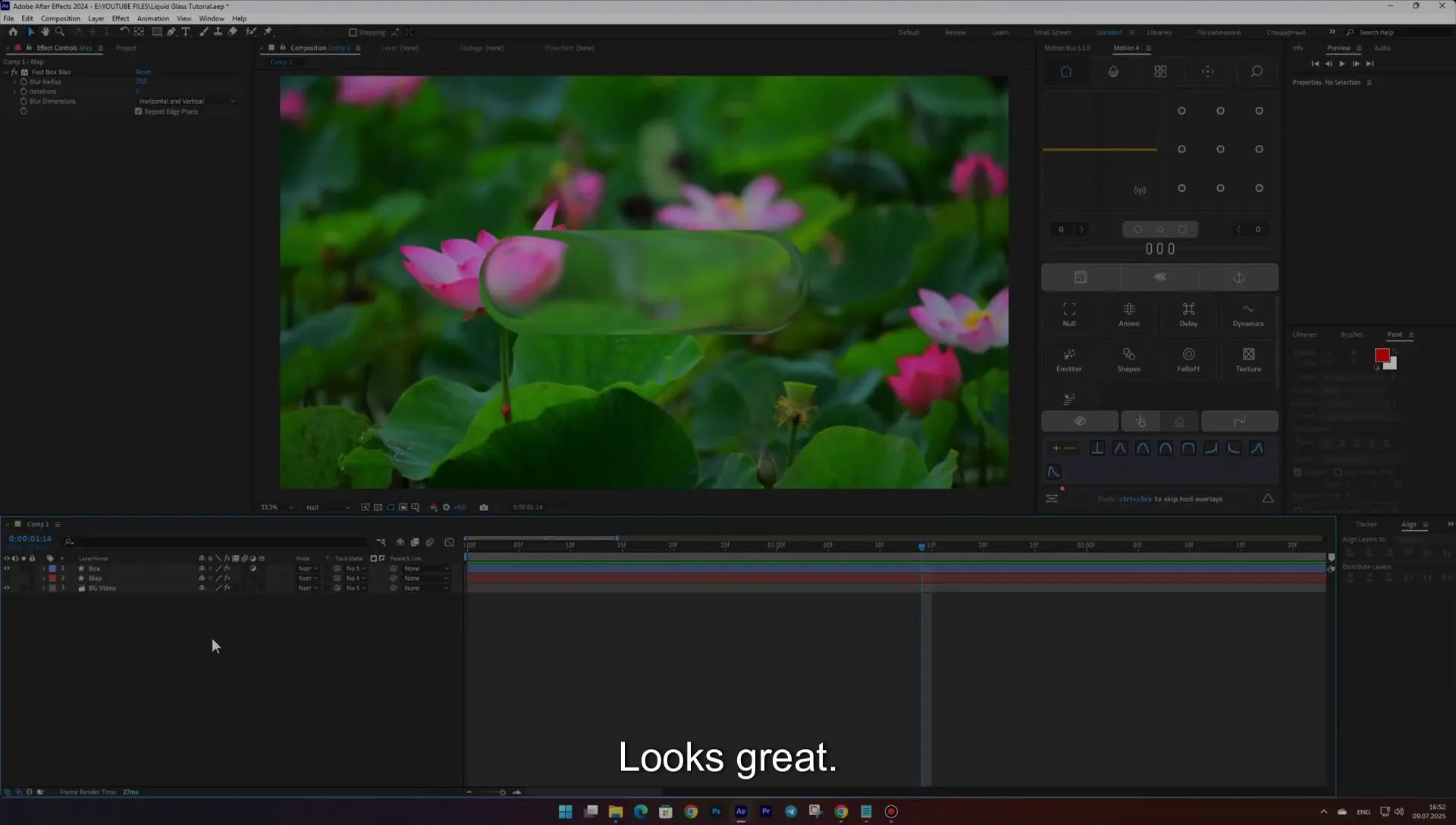Open the Shapes tool in Motion panel
This screenshot has width=1456, height=825.
(x=1129, y=360)
